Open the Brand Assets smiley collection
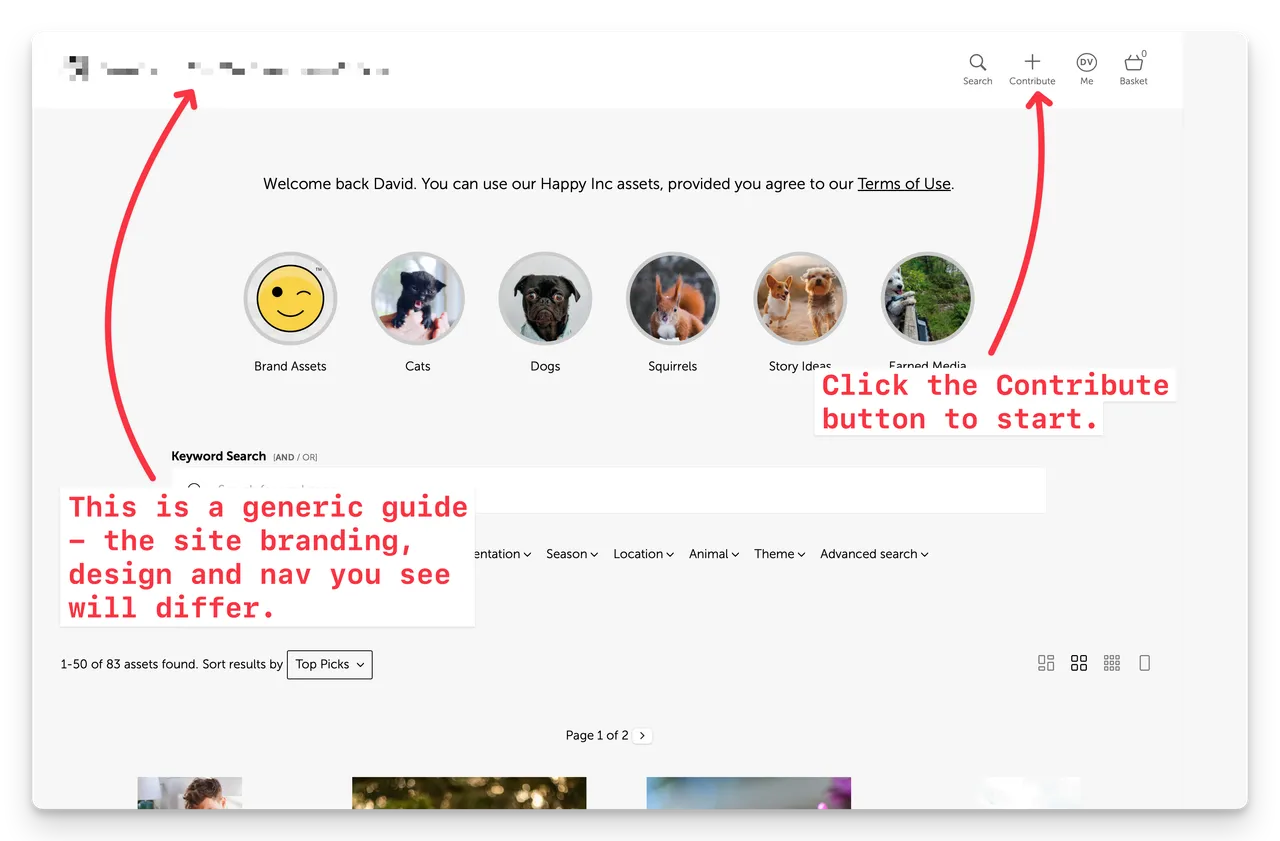Viewport: 1280px width, 841px height. pos(290,298)
